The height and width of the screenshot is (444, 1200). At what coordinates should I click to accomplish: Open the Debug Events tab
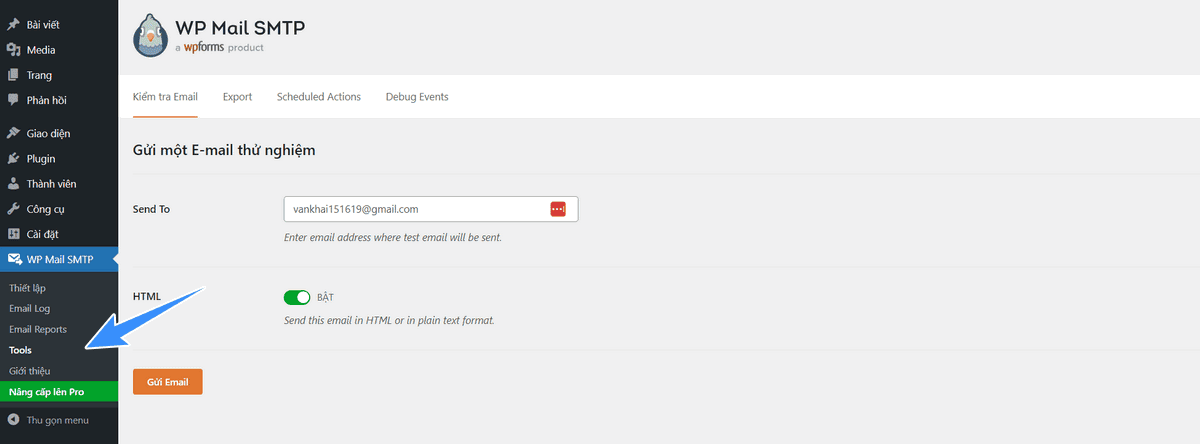pos(417,97)
